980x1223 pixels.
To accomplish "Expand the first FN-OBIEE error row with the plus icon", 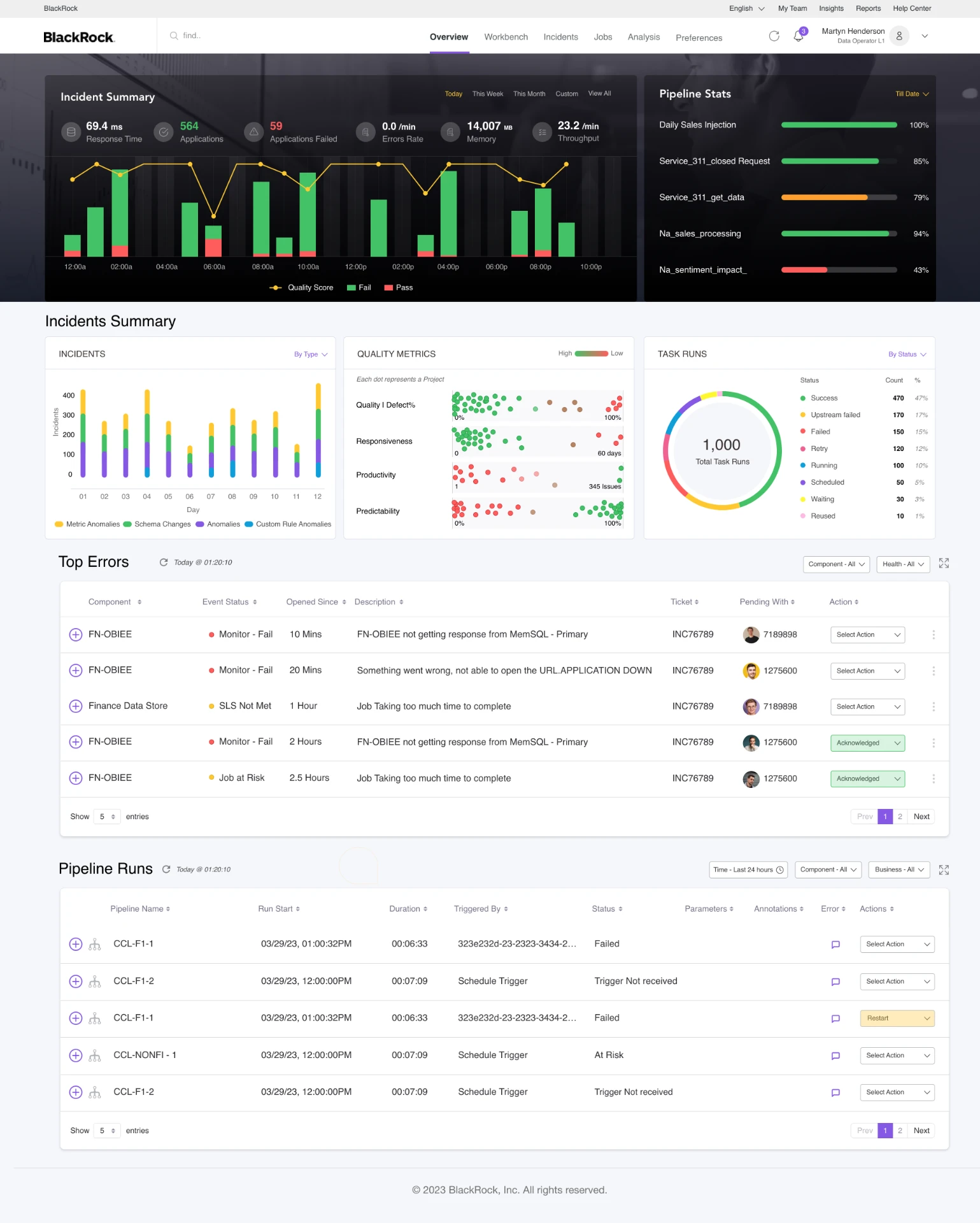I will pyautogui.click(x=76, y=635).
